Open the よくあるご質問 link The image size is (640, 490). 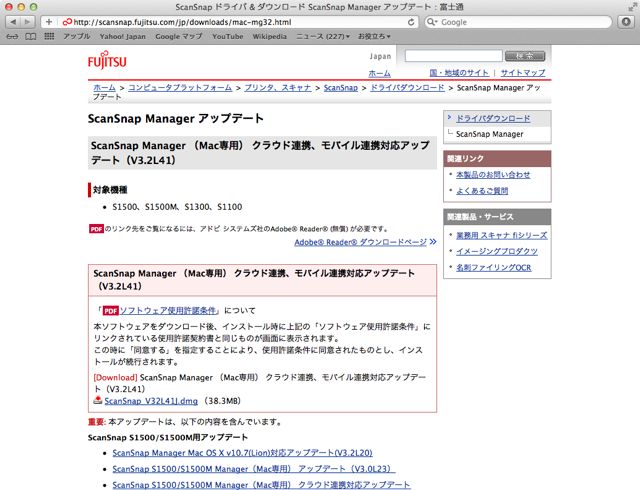(x=482, y=191)
